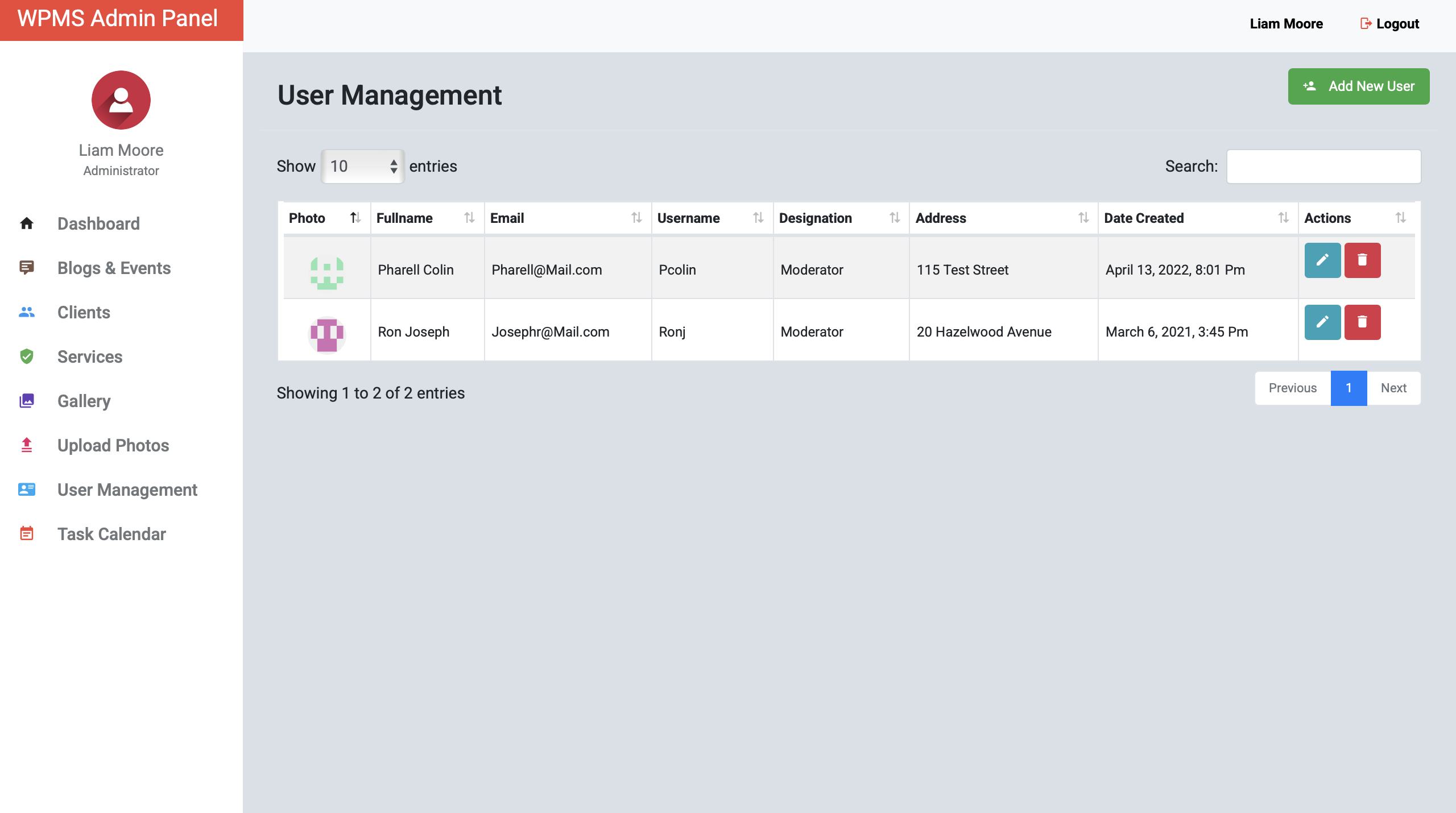Select Upload Photos in sidebar

pyautogui.click(x=113, y=445)
